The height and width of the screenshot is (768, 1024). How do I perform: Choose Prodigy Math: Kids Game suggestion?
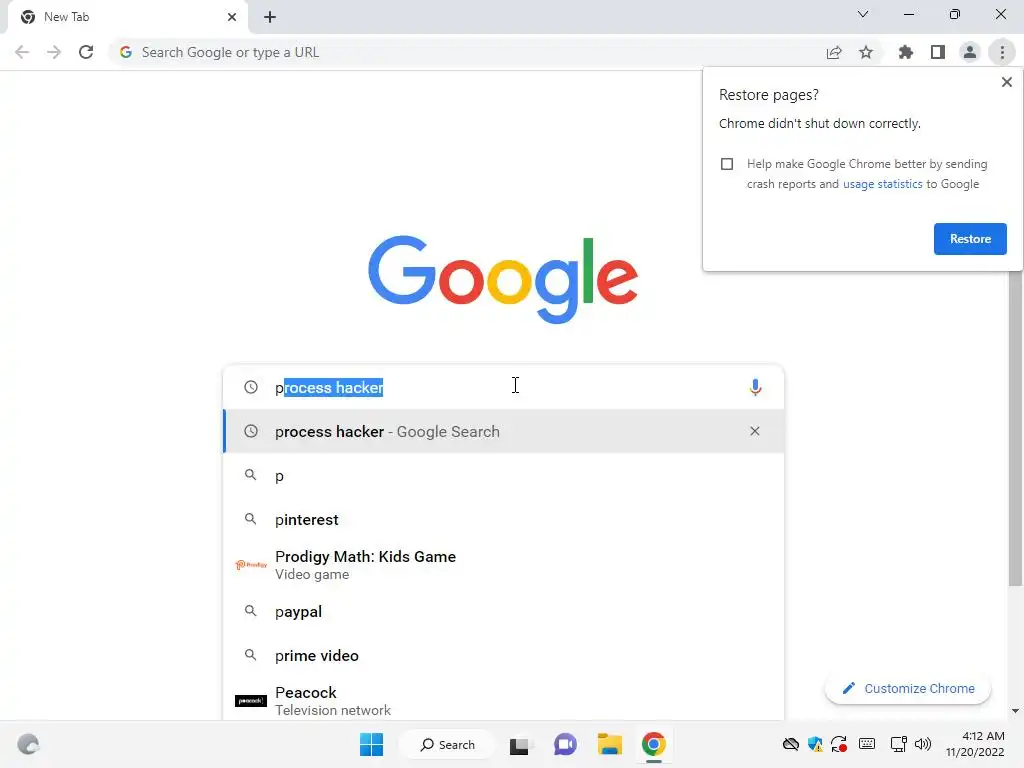(x=504, y=565)
